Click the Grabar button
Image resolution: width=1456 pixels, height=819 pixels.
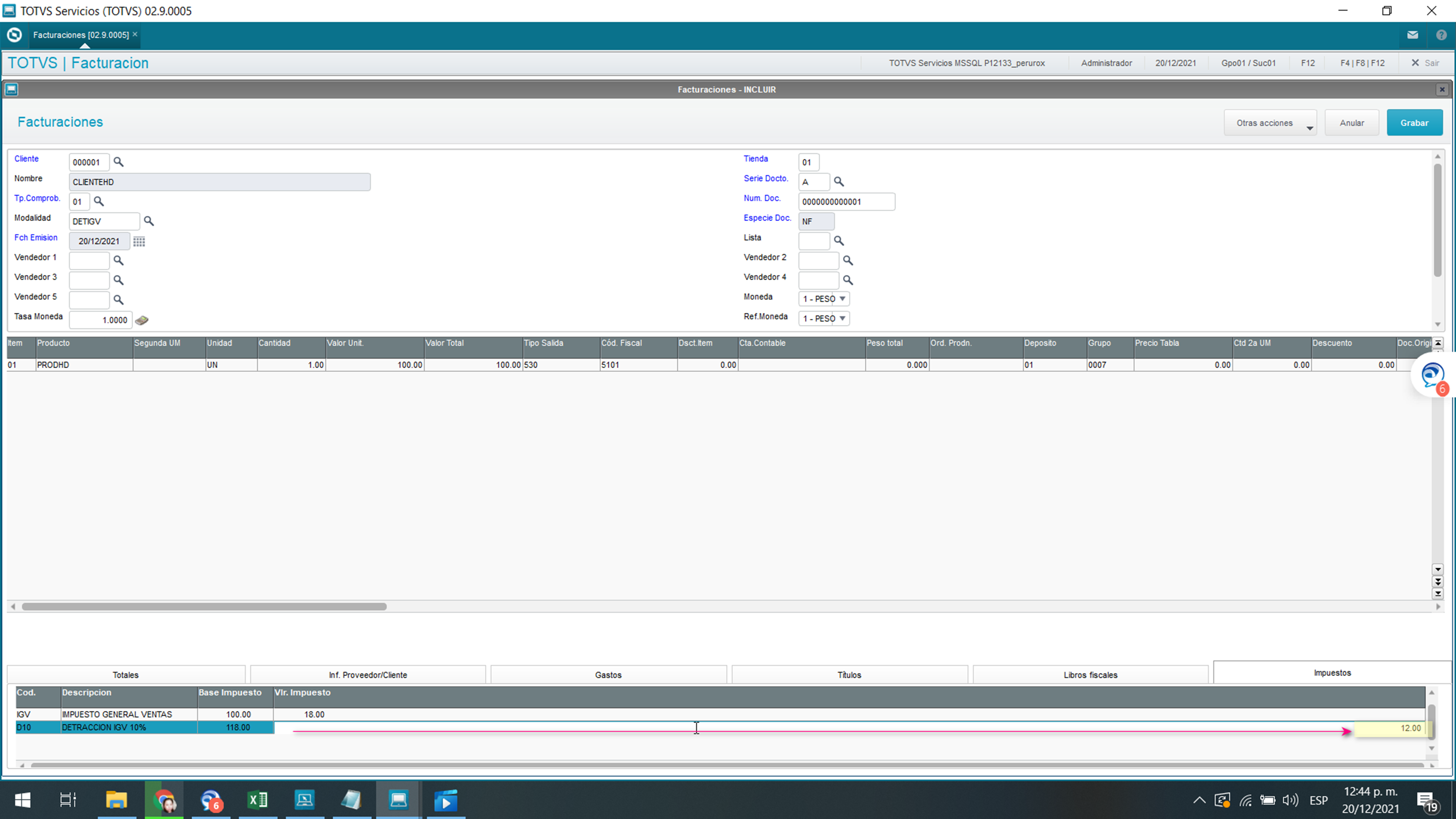pyautogui.click(x=1414, y=123)
